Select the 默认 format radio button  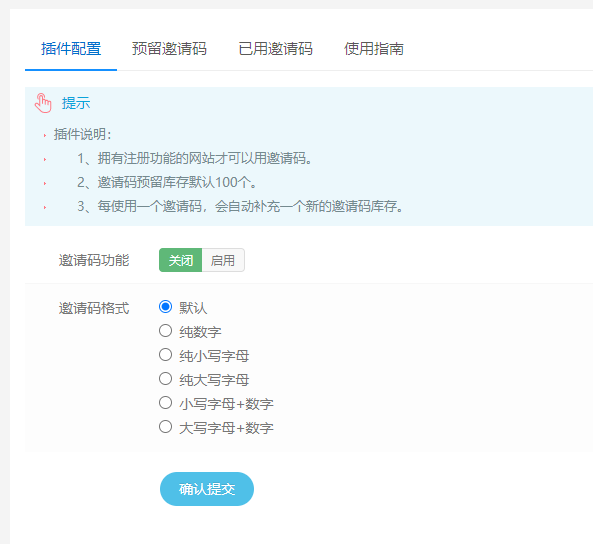coord(165,306)
